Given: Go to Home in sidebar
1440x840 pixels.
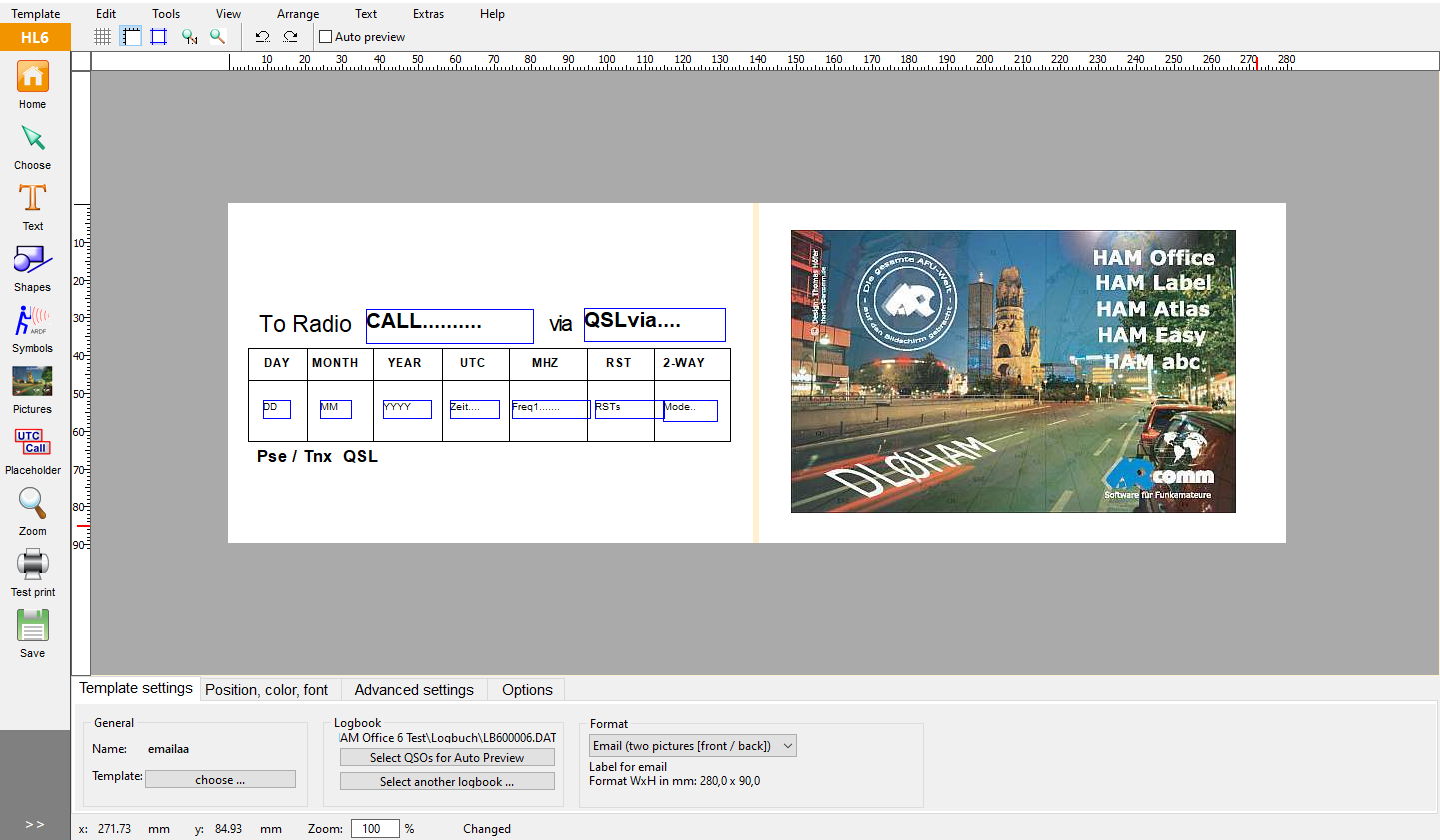Looking at the screenshot, I should (32, 85).
